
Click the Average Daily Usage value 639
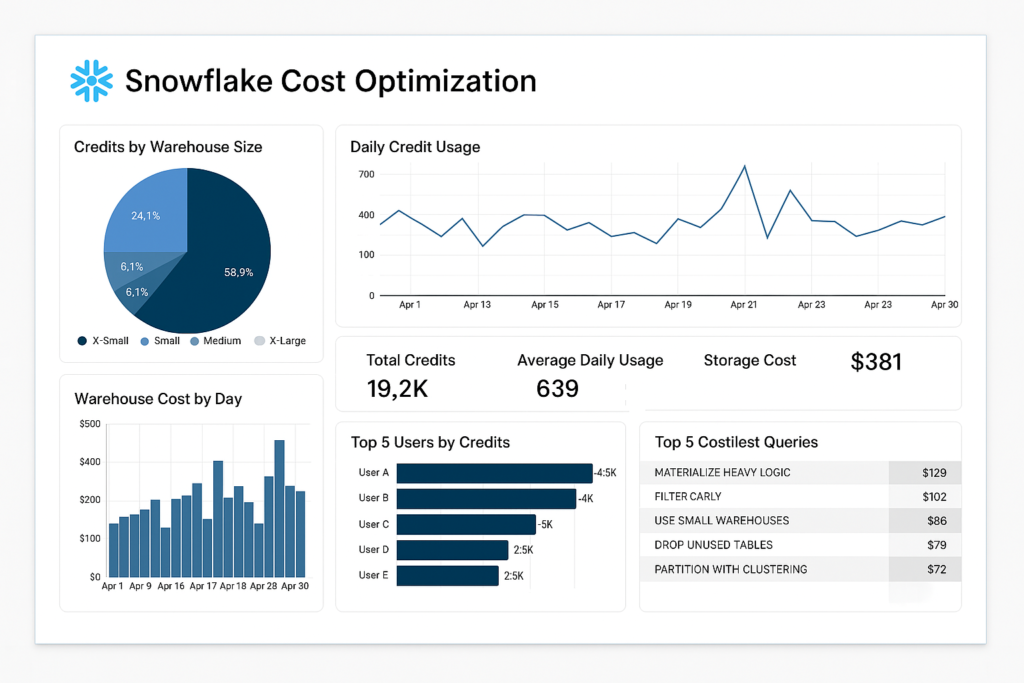click(x=557, y=389)
